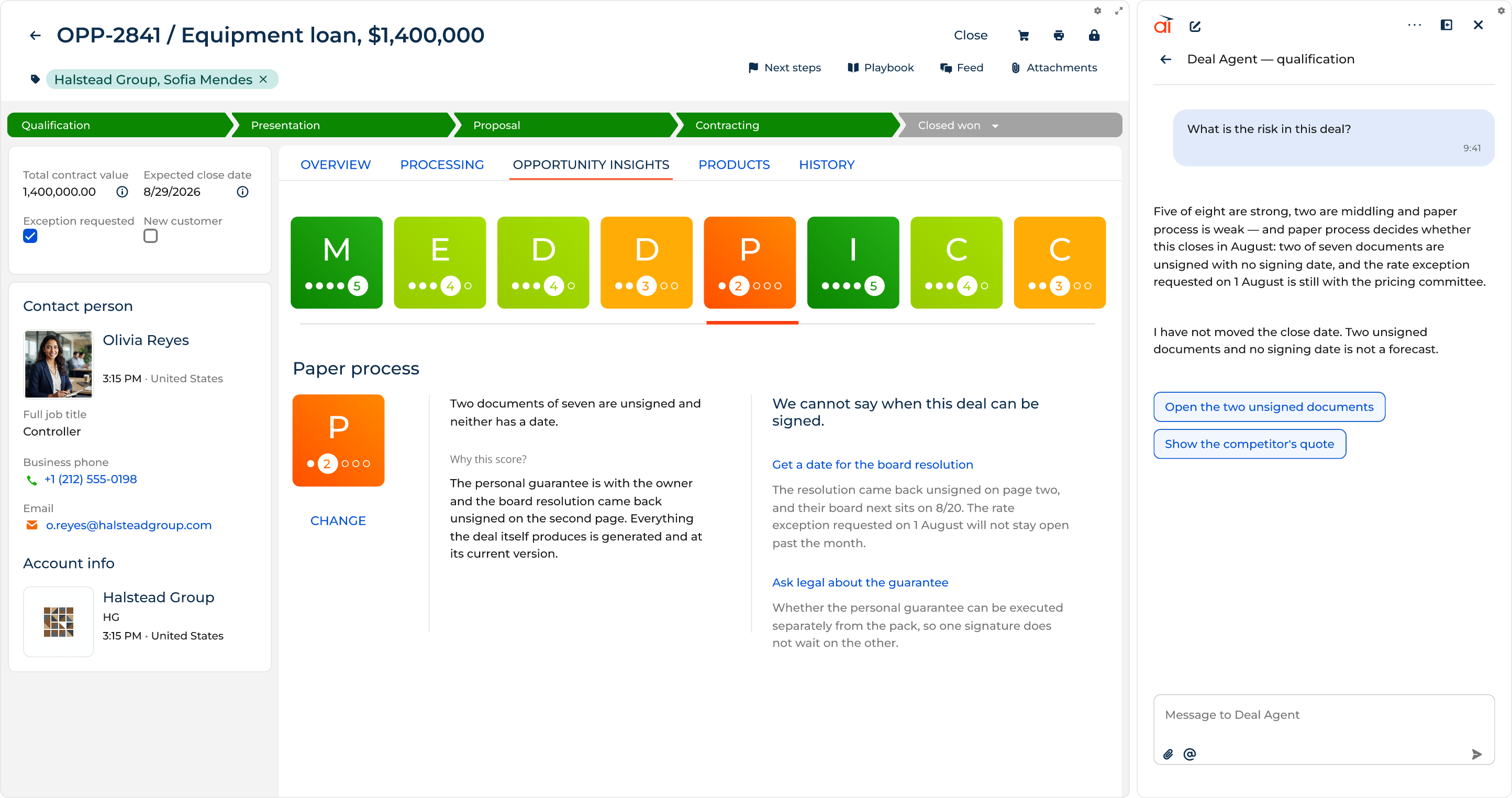
Task: Open Ask legal about the guarantee
Action: [860, 582]
